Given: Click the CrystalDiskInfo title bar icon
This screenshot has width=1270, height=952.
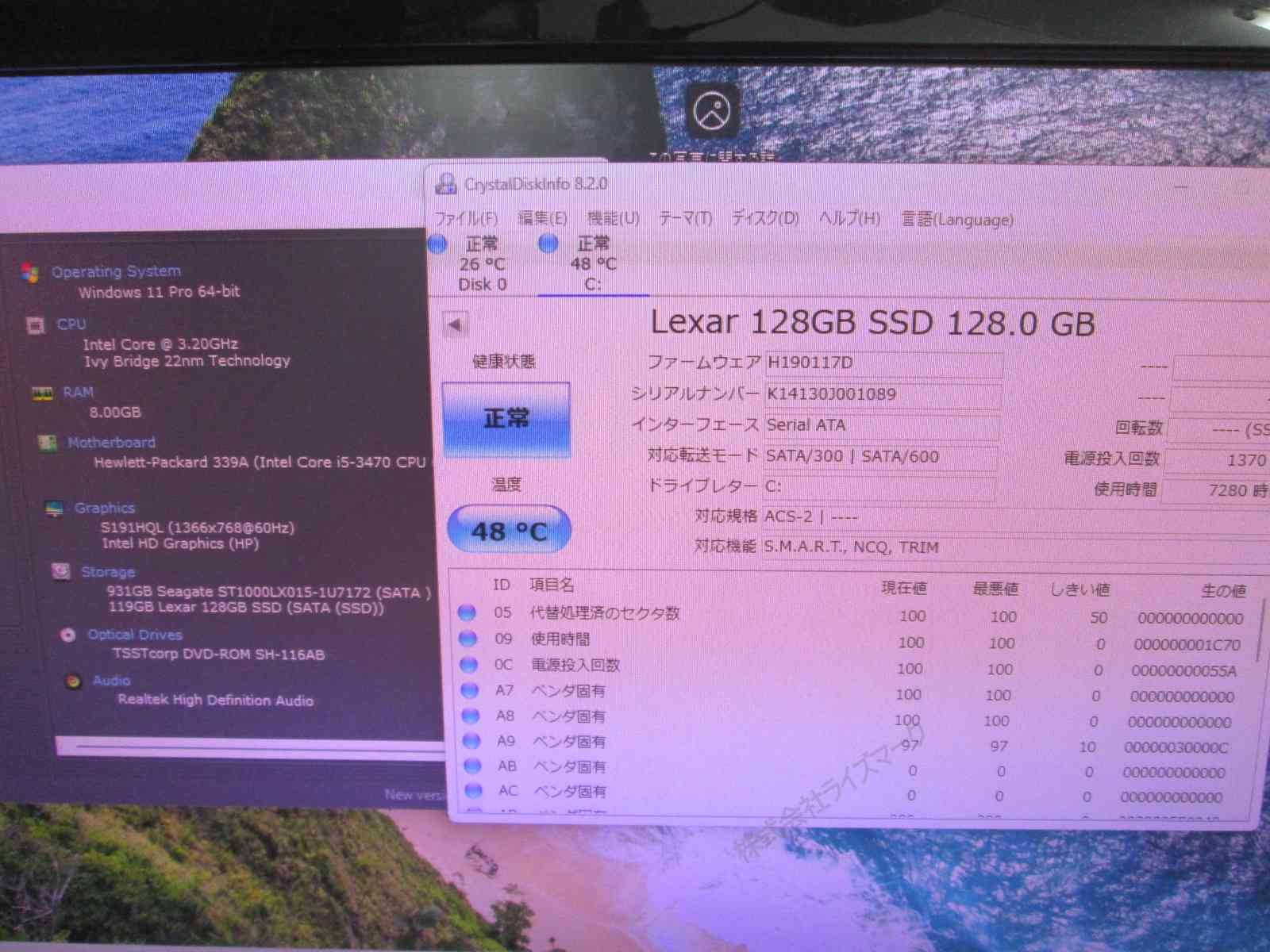Looking at the screenshot, I should click(446, 184).
